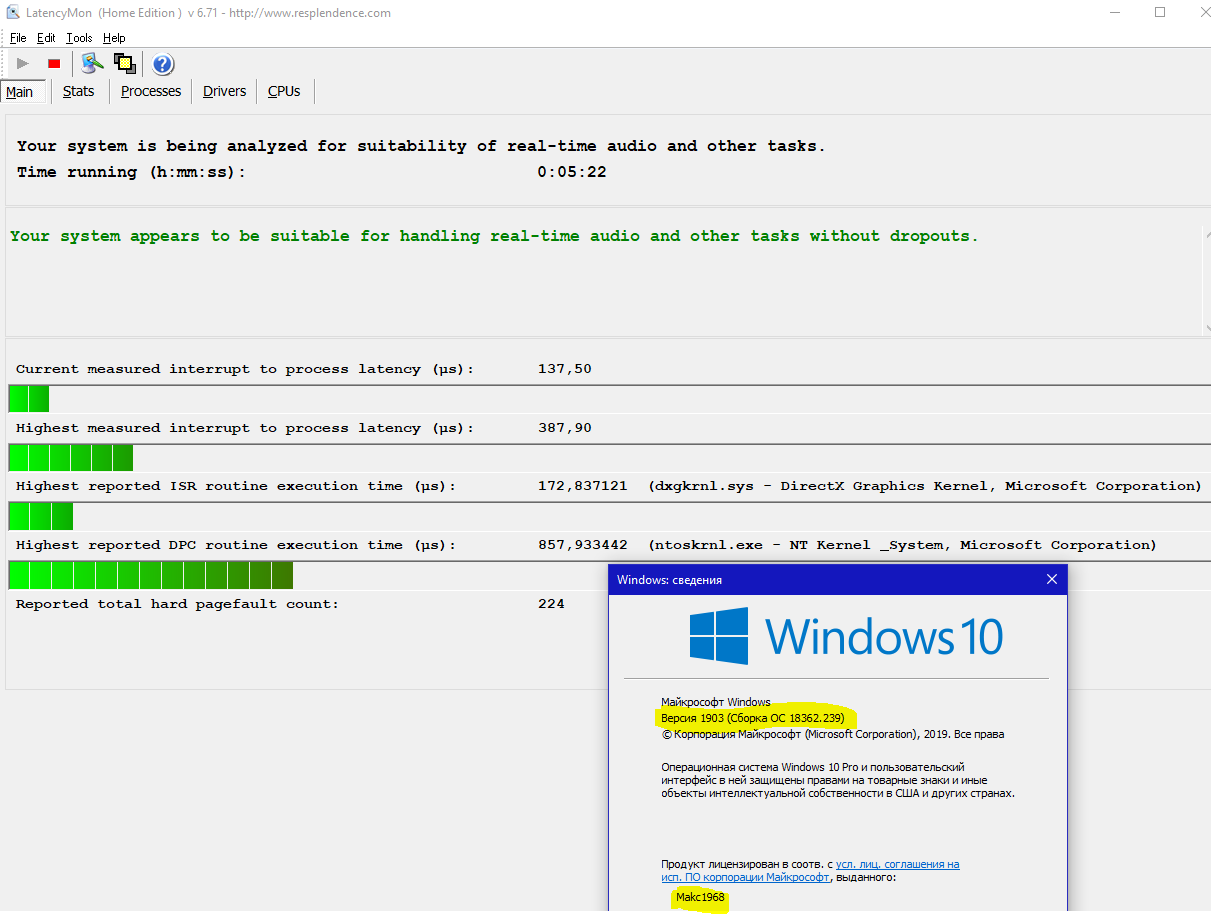Viewport: 1211px width, 914px height.
Task: Switch to the Processes tab
Action: click(x=151, y=91)
